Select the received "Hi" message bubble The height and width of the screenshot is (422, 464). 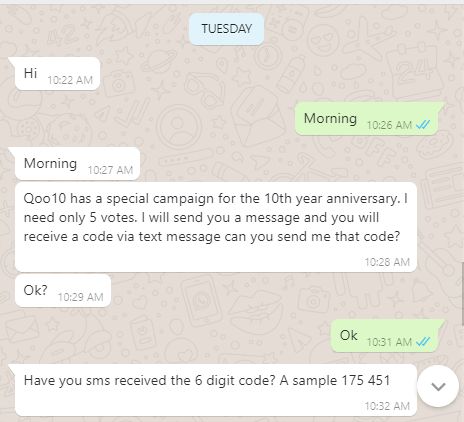point(57,74)
